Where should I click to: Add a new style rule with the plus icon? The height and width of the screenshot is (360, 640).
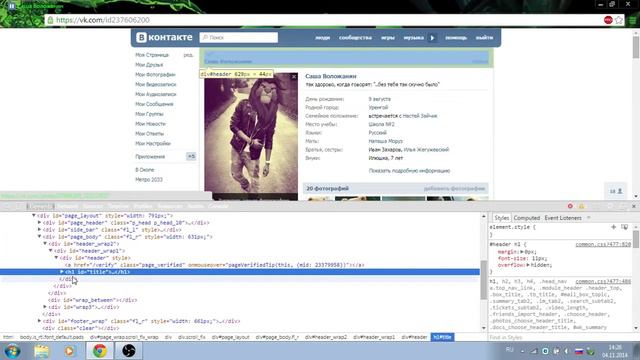coord(613,227)
